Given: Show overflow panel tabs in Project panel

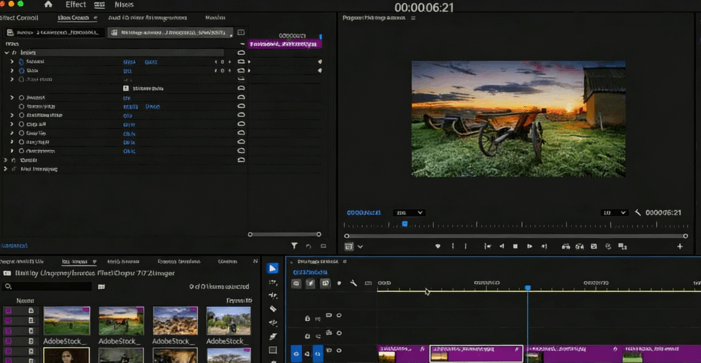Looking at the screenshot, I should click(x=255, y=262).
